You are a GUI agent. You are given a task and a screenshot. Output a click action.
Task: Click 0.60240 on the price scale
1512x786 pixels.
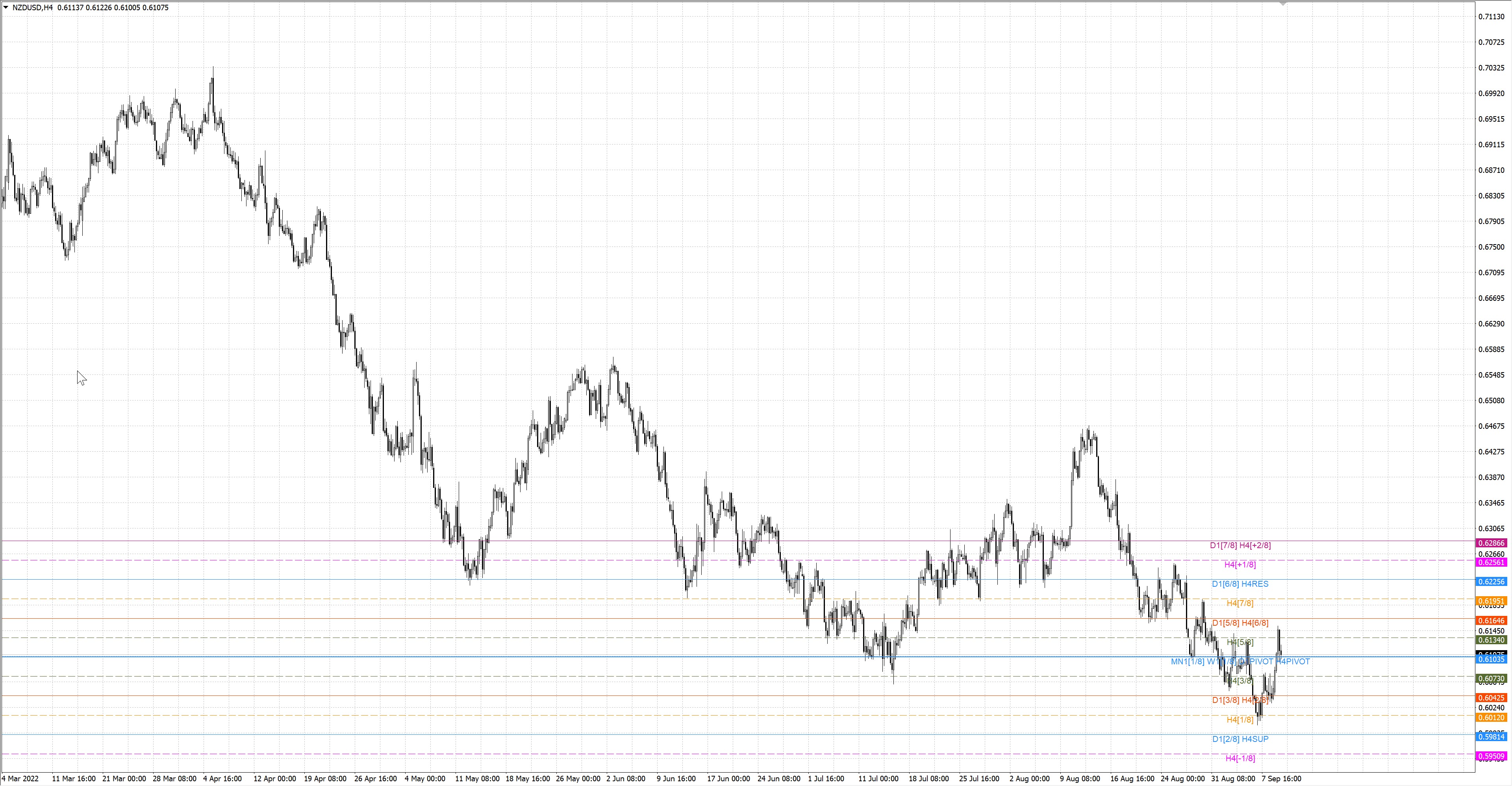click(1492, 708)
